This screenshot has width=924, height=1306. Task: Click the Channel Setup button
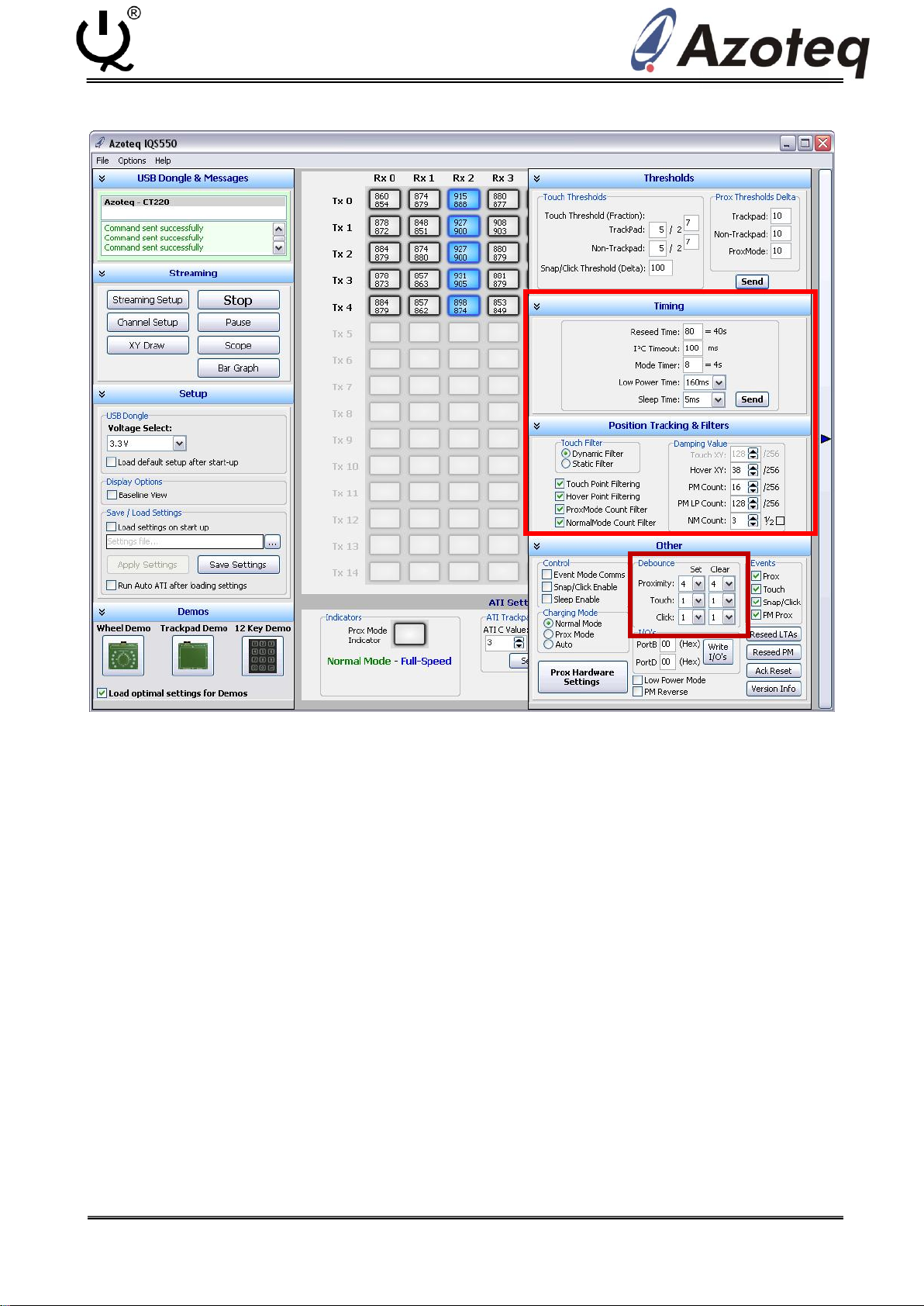pyautogui.click(x=147, y=323)
